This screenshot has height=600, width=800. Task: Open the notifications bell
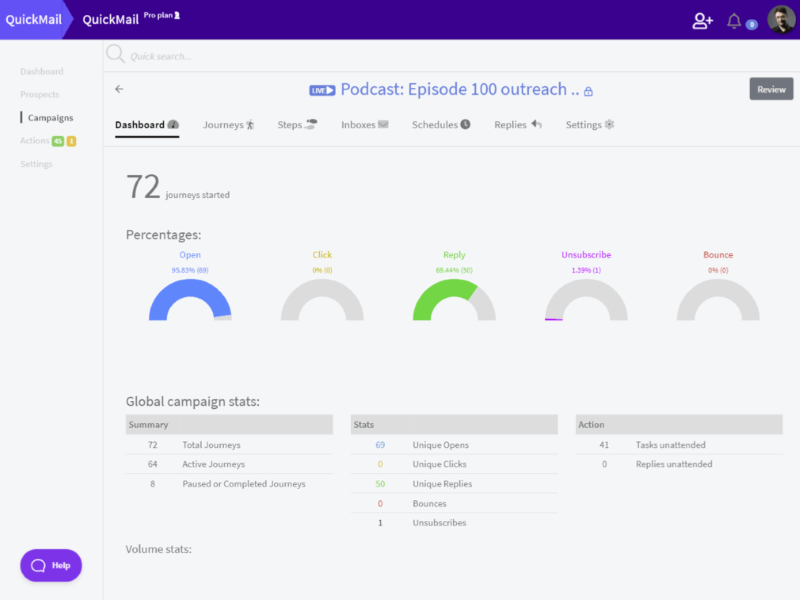click(x=734, y=21)
